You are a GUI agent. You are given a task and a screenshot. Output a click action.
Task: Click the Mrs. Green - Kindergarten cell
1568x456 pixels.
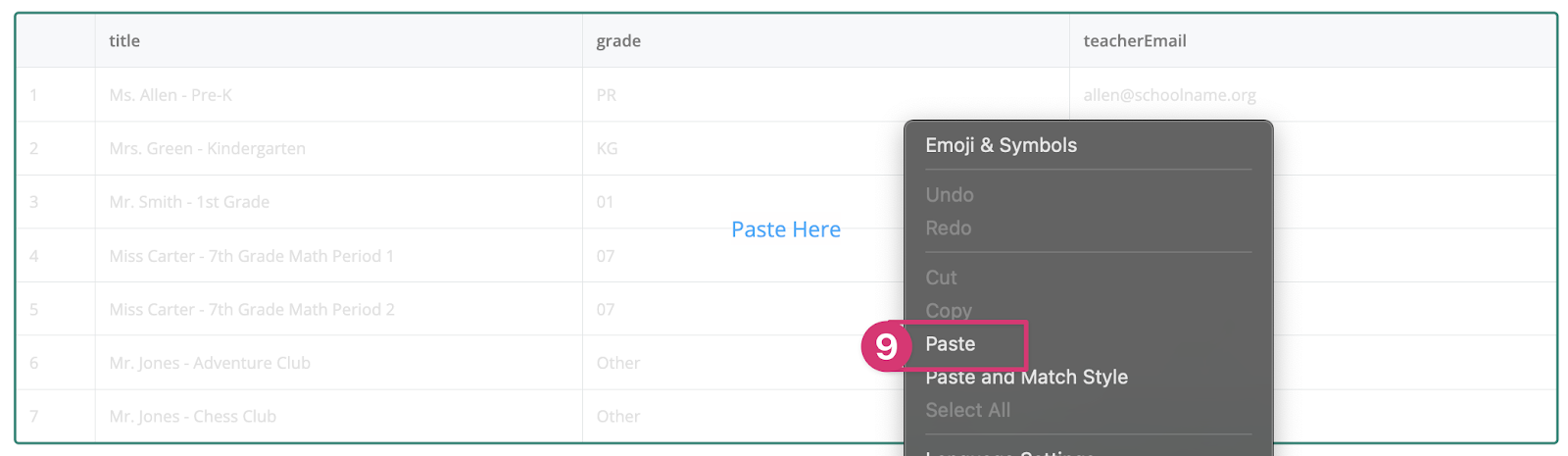[x=339, y=149]
